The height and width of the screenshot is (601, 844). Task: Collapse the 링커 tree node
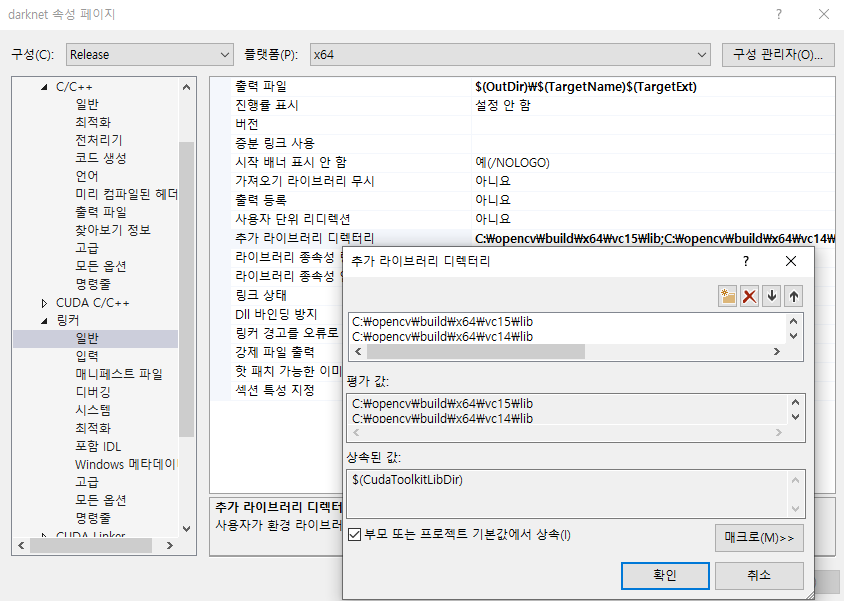coord(44,321)
